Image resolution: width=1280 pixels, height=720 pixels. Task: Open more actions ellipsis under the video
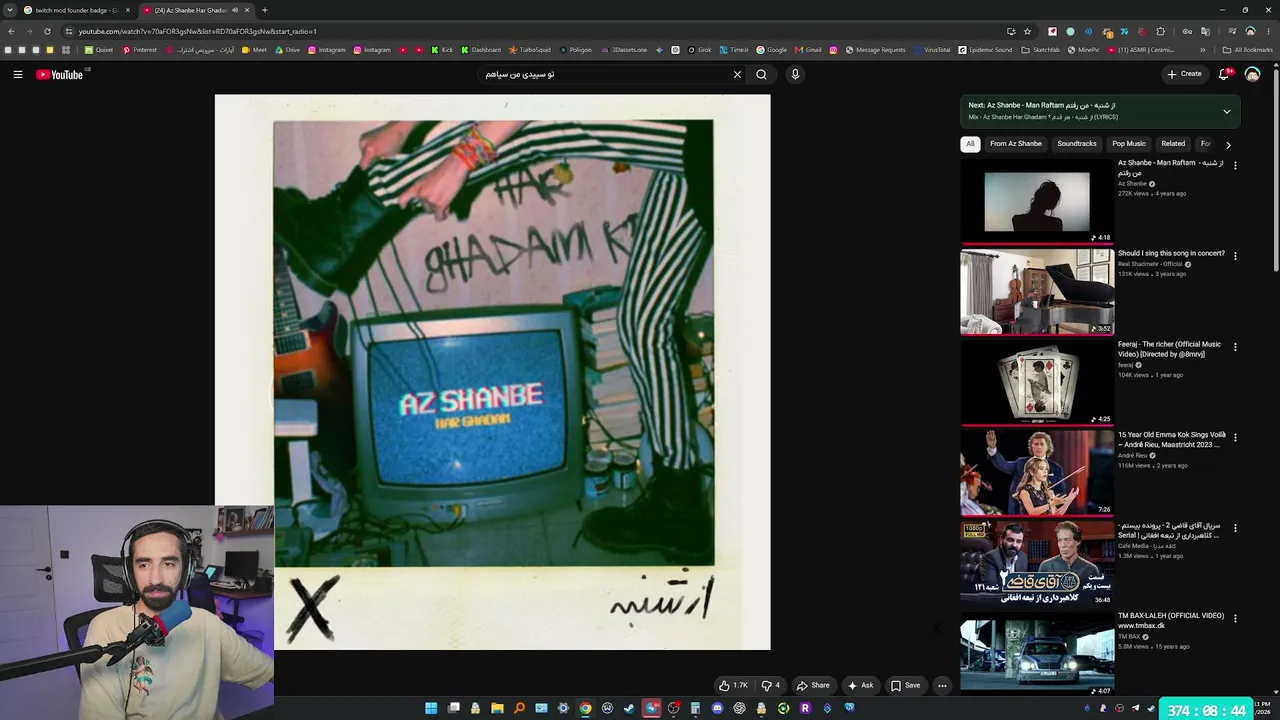(942, 685)
